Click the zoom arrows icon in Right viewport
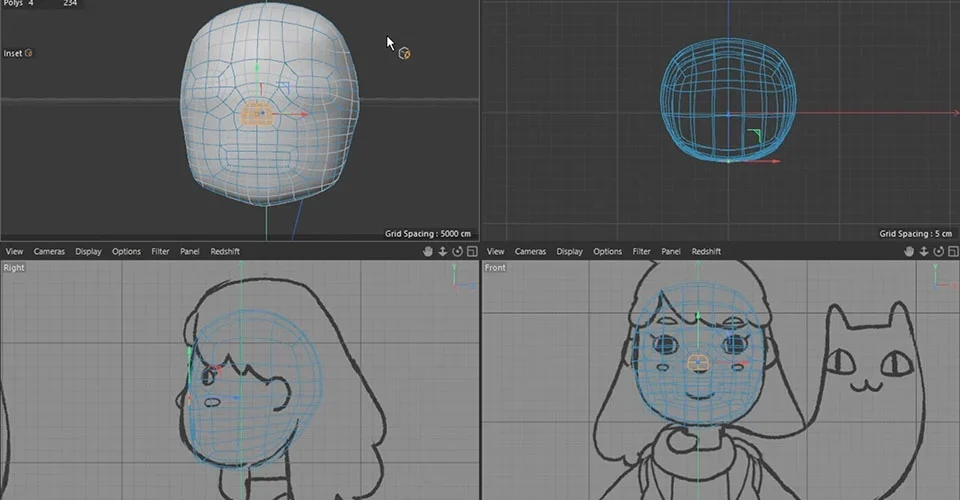This screenshot has width=960, height=500. (x=442, y=252)
